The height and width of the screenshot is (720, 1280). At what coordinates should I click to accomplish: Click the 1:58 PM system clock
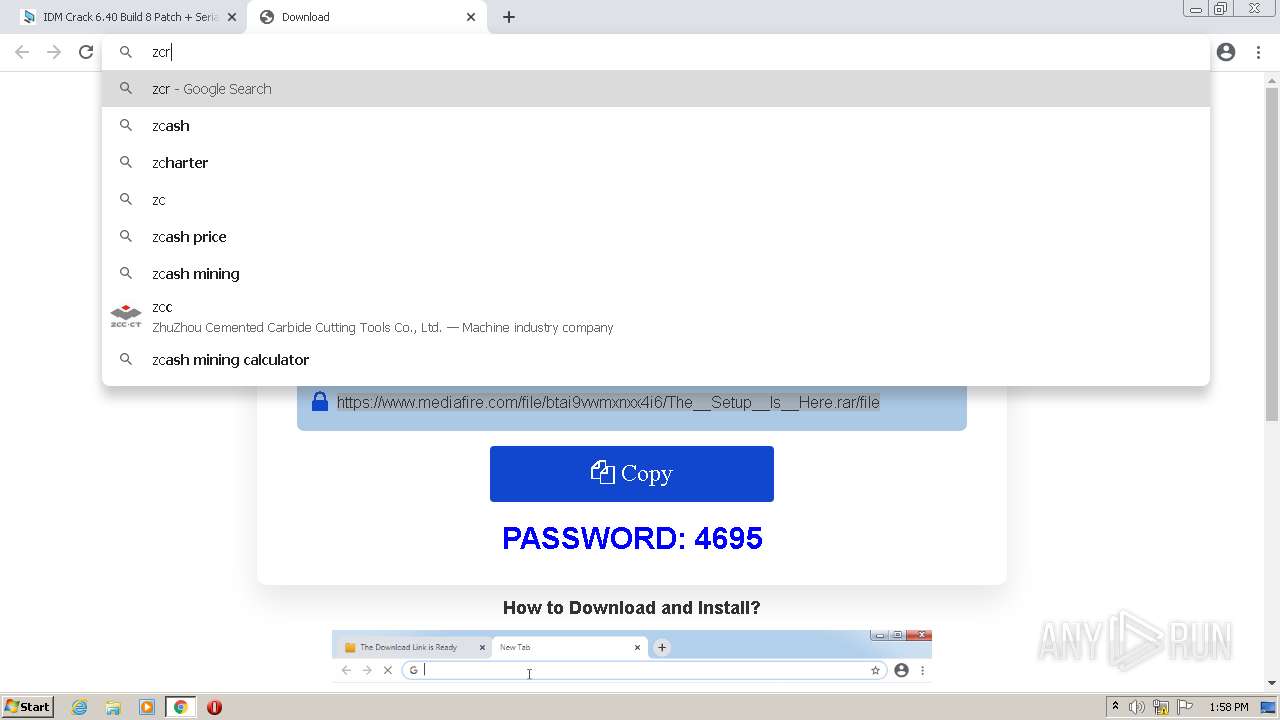coord(1229,707)
